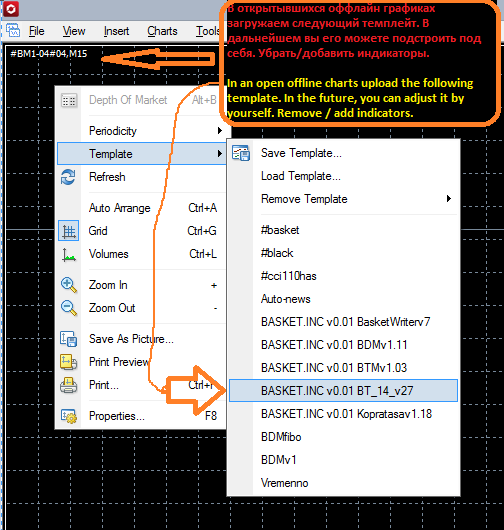The width and height of the screenshot is (504, 530).
Task: Toggle the Grid icon in context menu
Action: pyautogui.click(x=69, y=231)
